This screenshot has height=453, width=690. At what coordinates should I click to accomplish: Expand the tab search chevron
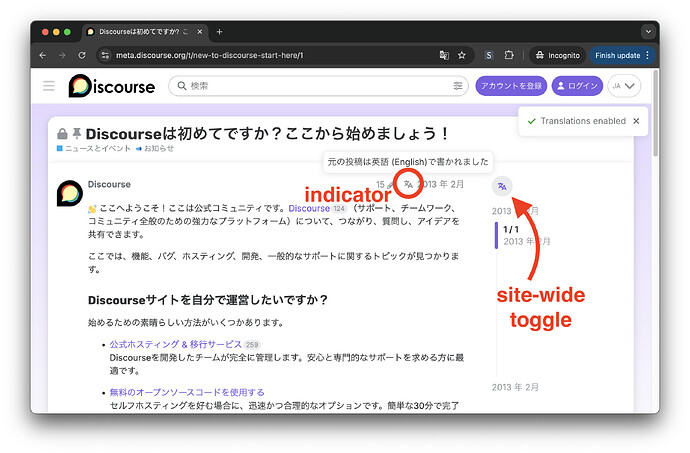648,32
